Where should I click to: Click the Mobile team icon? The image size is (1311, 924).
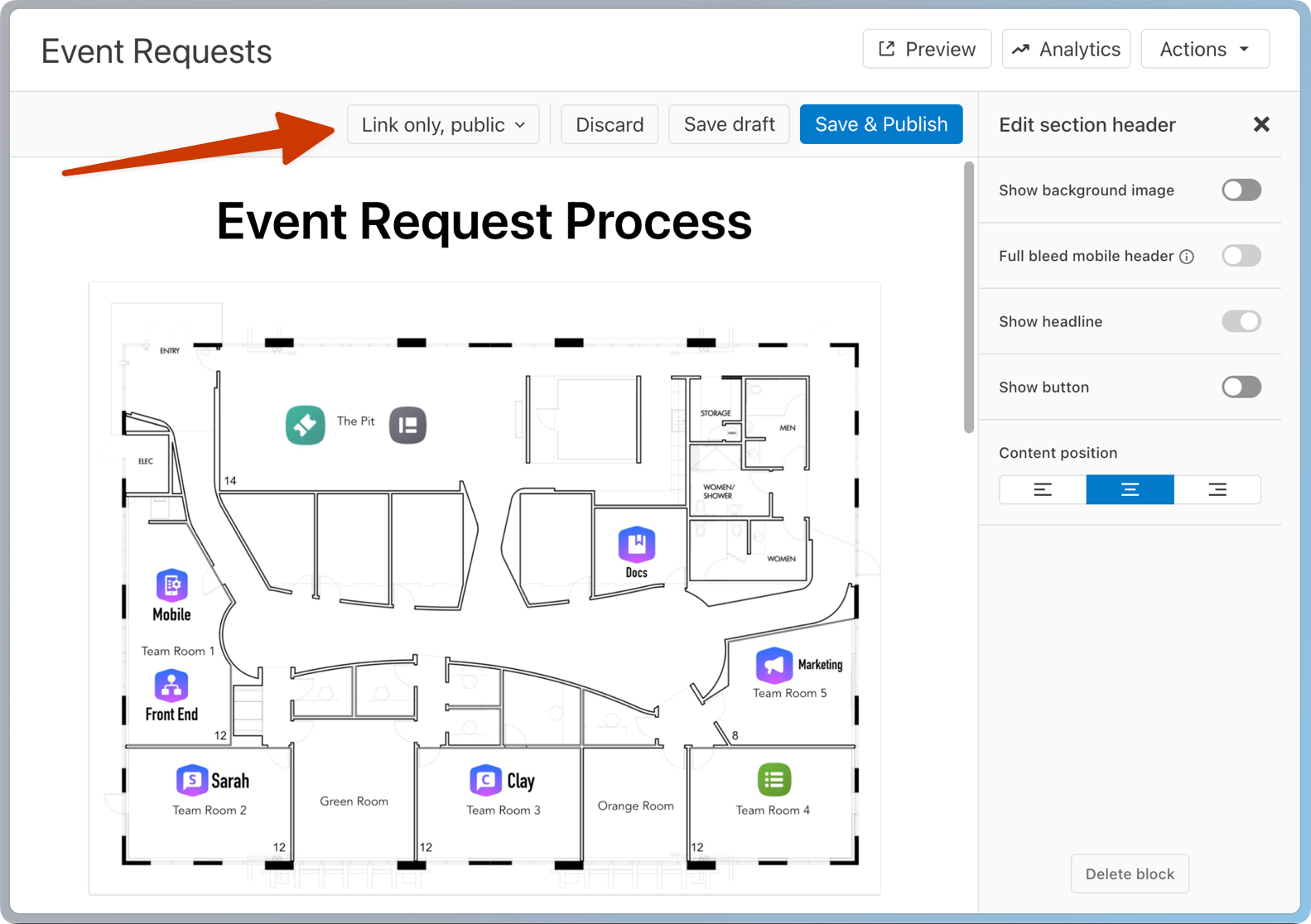tap(171, 585)
